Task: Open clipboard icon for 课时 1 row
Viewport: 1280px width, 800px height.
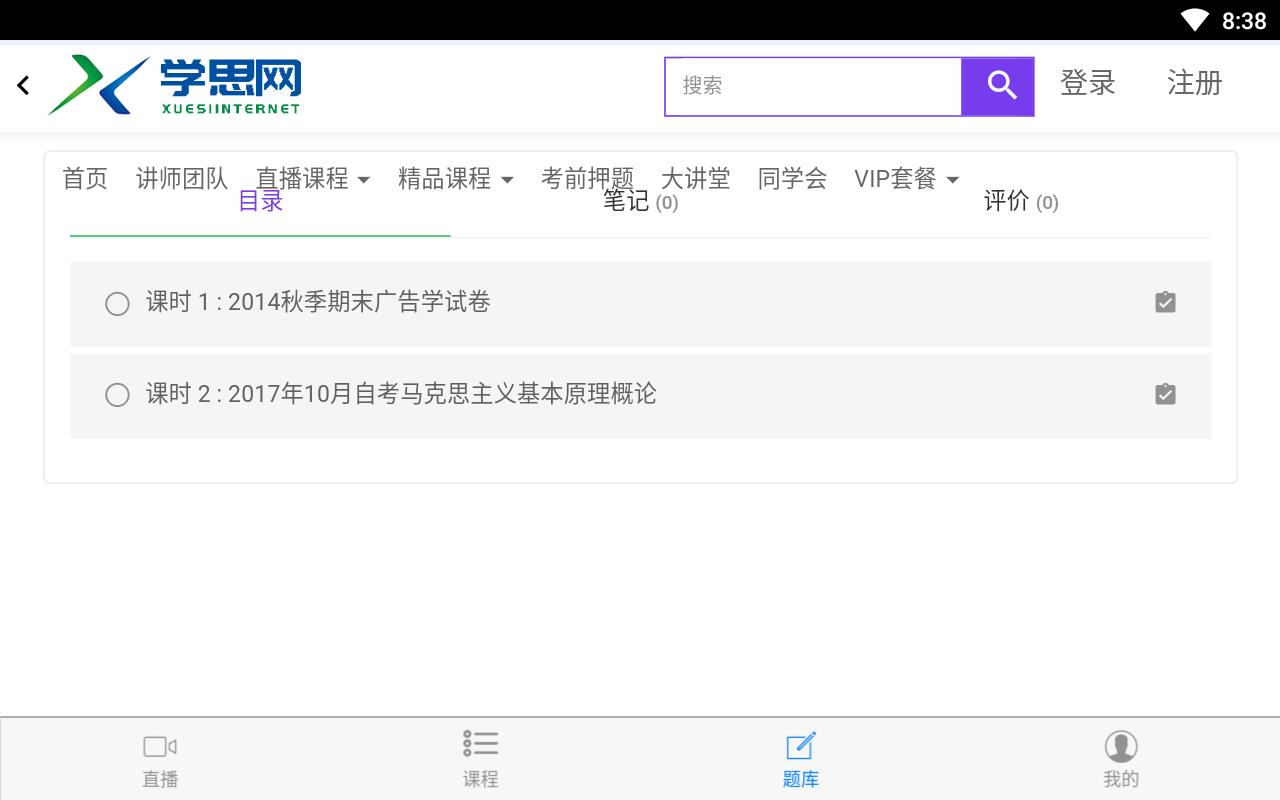Action: point(1165,302)
